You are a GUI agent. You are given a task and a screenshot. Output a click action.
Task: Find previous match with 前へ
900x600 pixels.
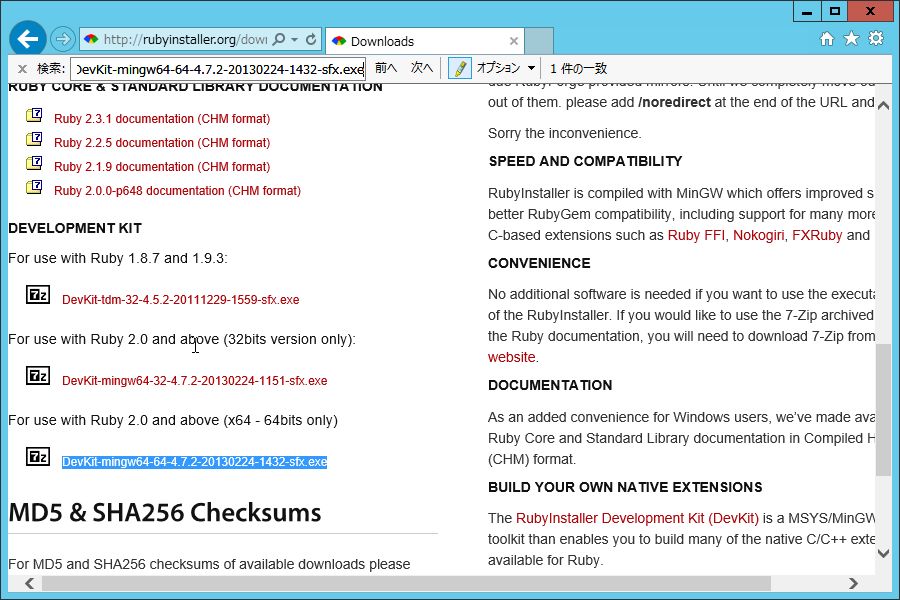coord(386,68)
